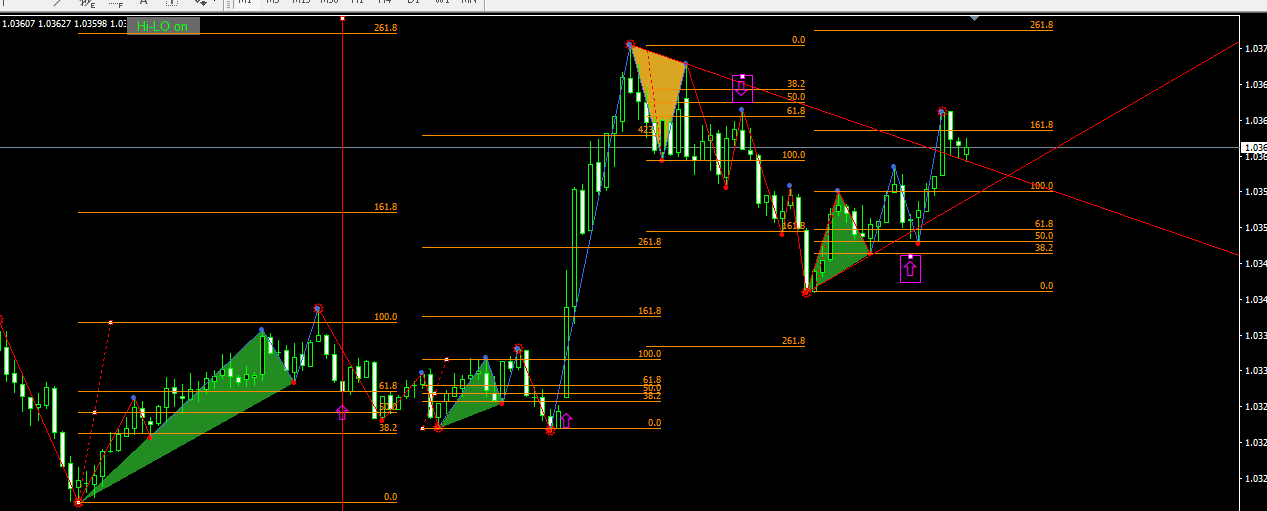1267x511 pixels.
Task: Click the rightmost Fibonacci "100.0" label
Action: click(x=1042, y=186)
